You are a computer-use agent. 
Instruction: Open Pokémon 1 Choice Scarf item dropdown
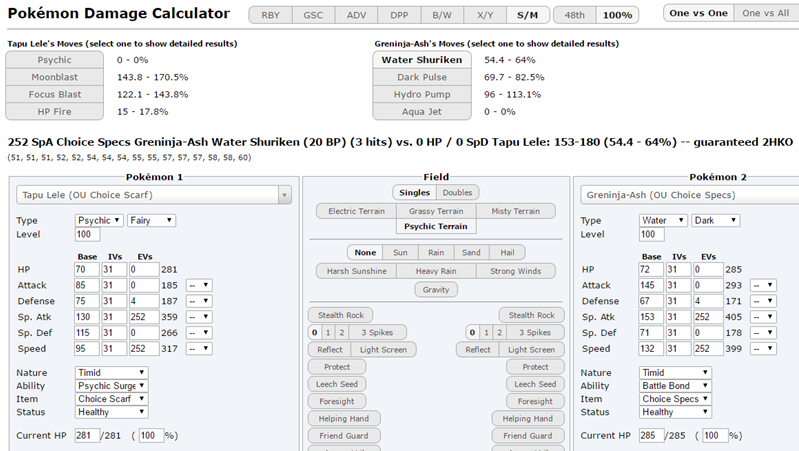click(112, 399)
